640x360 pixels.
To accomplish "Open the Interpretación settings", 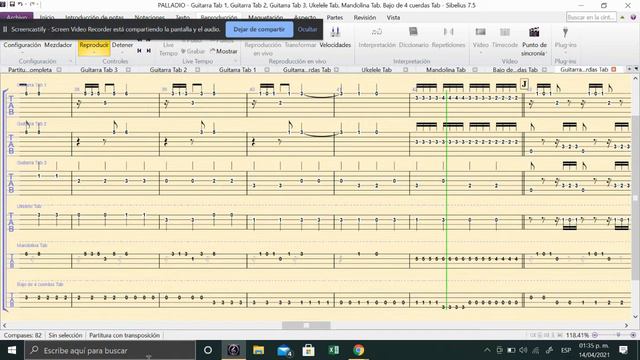I will click(x=377, y=38).
